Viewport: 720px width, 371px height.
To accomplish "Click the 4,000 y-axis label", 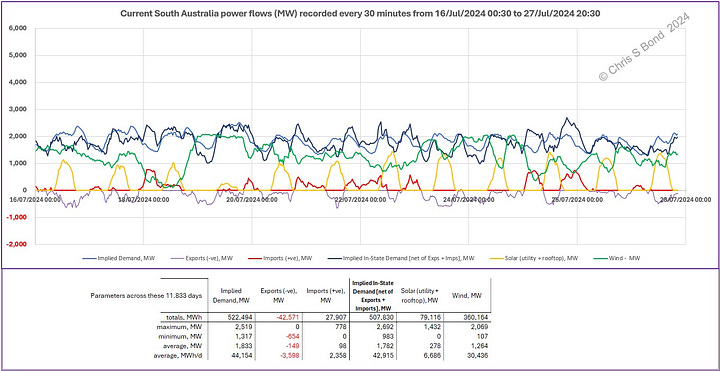I will [x=17, y=82].
